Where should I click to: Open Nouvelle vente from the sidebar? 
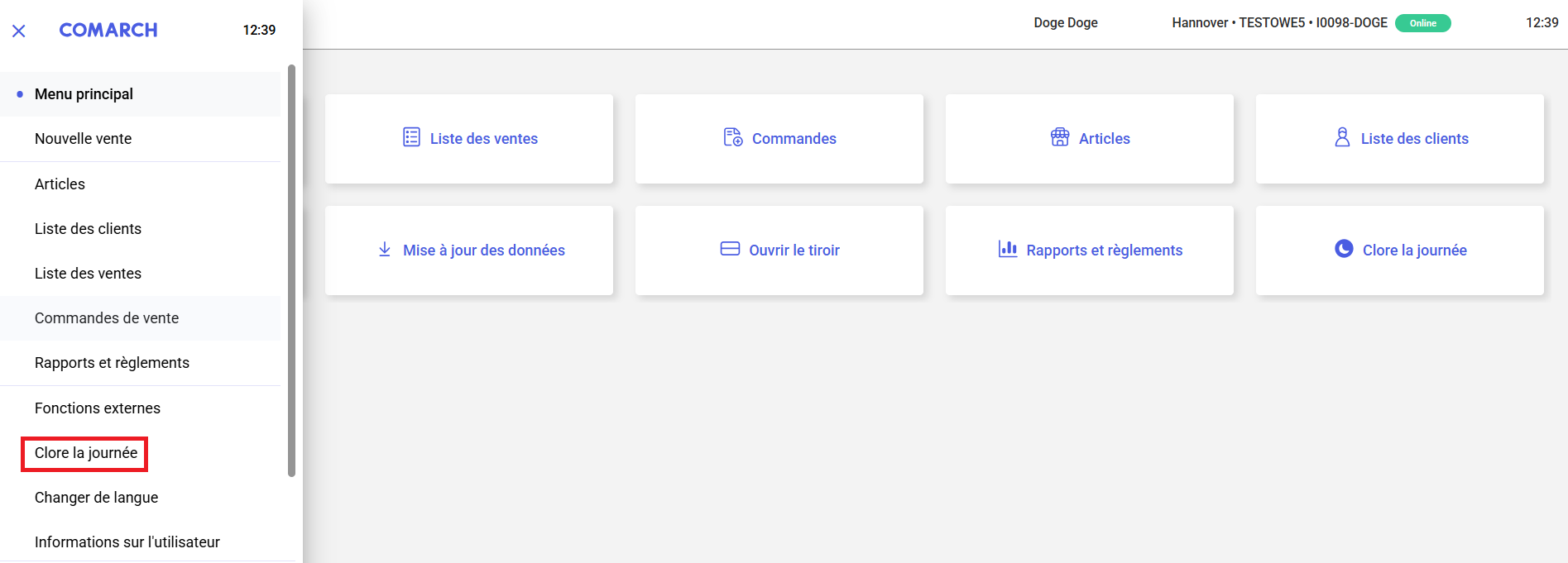point(83,139)
